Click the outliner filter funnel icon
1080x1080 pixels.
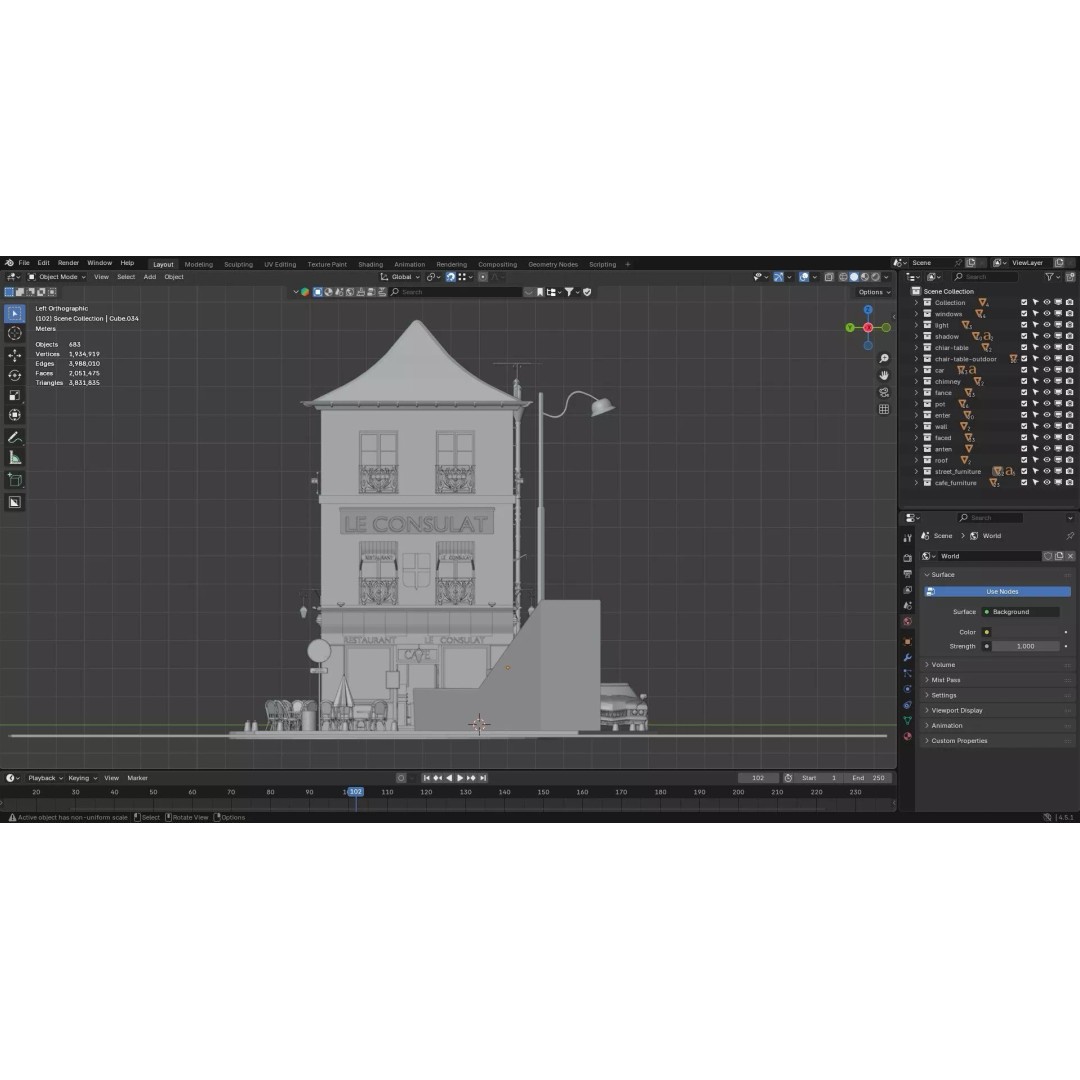tap(1049, 277)
